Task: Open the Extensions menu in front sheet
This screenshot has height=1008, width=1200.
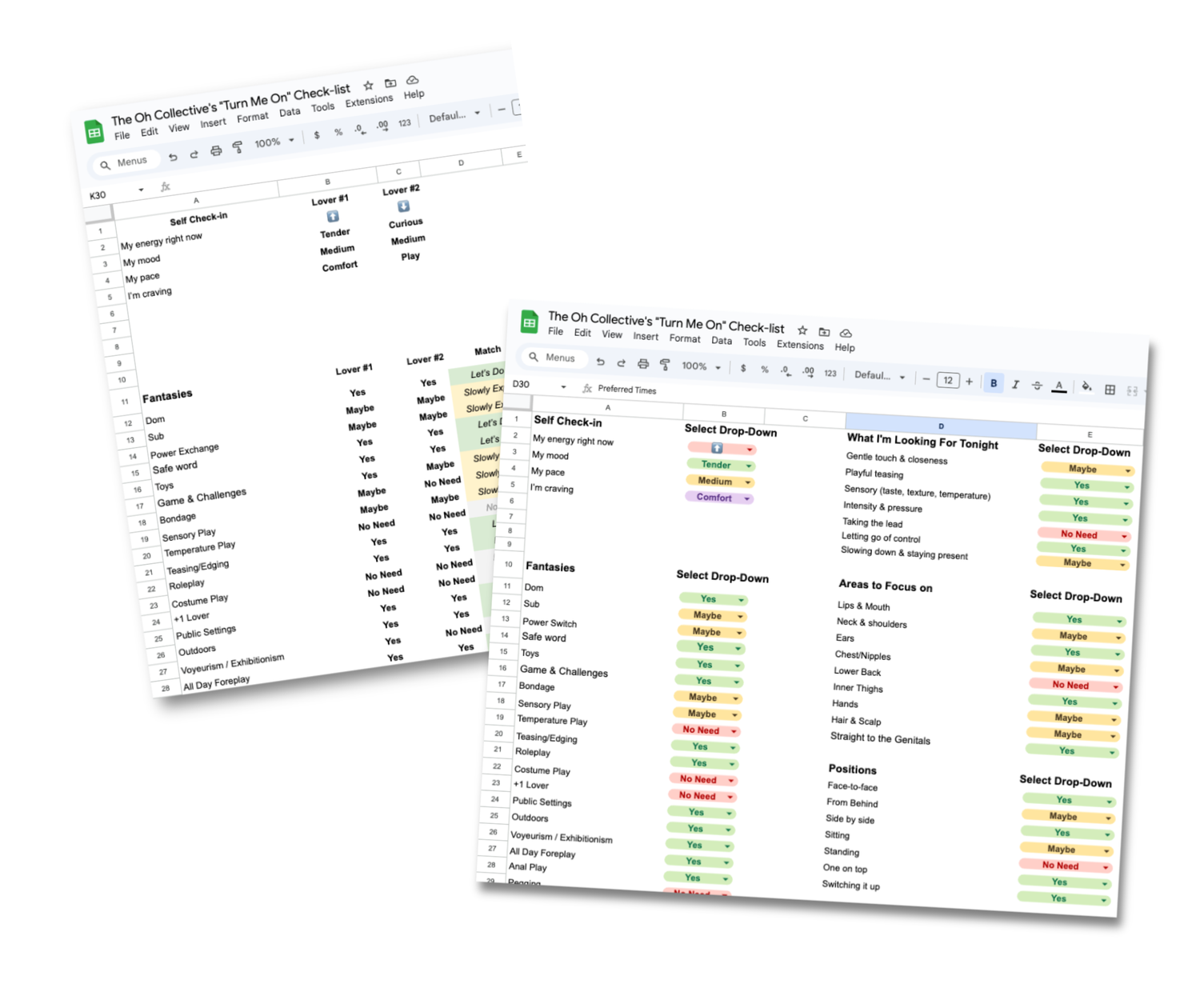Action: tap(800, 345)
